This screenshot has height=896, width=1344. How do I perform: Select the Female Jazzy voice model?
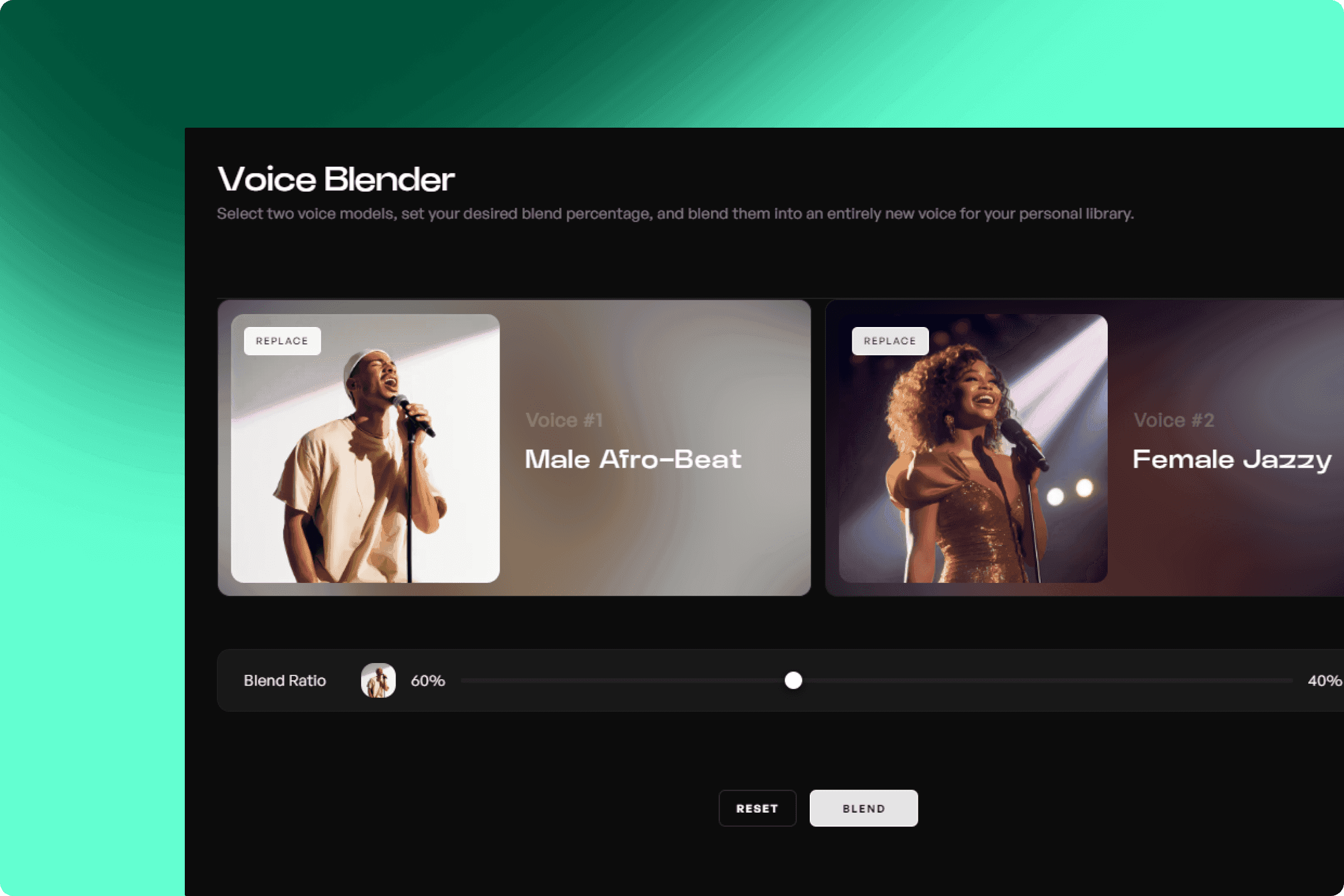1080,447
